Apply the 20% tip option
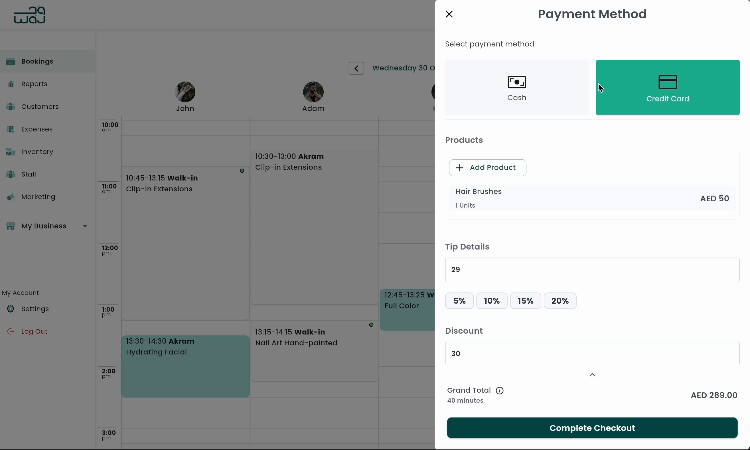Viewport: 750px width, 450px height. [560, 301]
